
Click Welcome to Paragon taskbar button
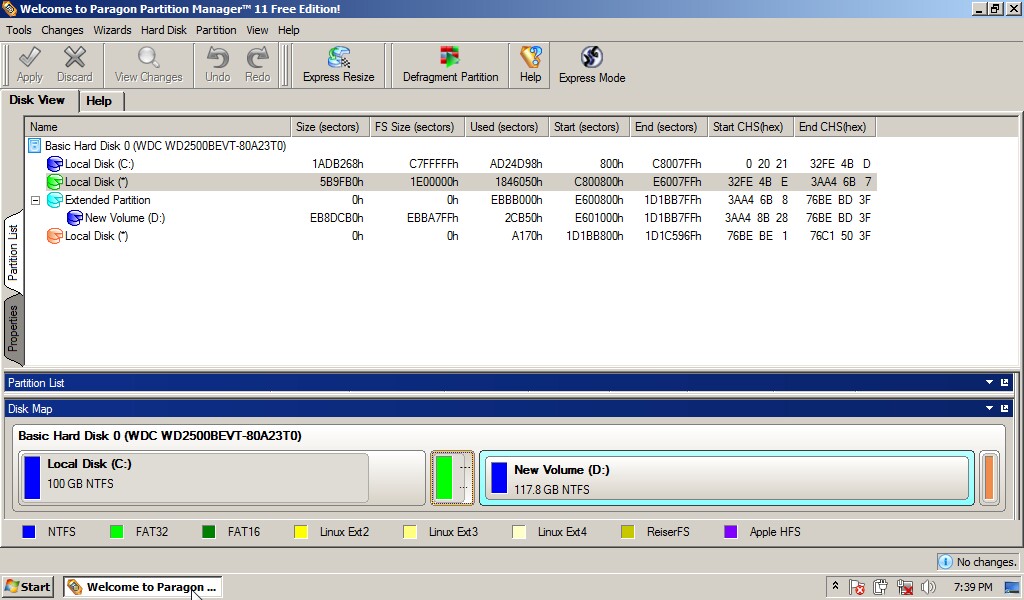pyautogui.click(x=143, y=587)
